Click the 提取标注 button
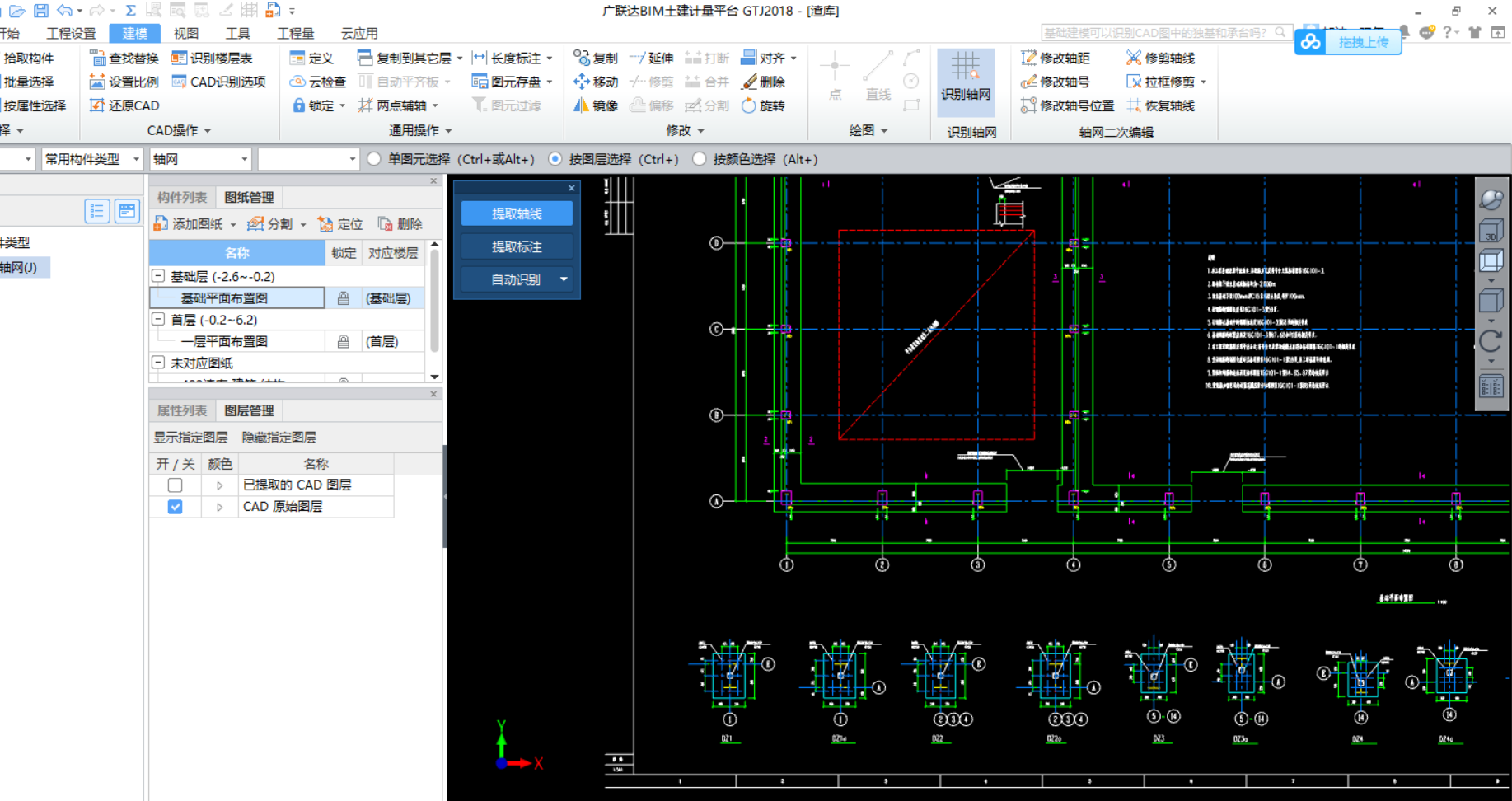Viewport: 1512px width, 801px height. (517, 246)
